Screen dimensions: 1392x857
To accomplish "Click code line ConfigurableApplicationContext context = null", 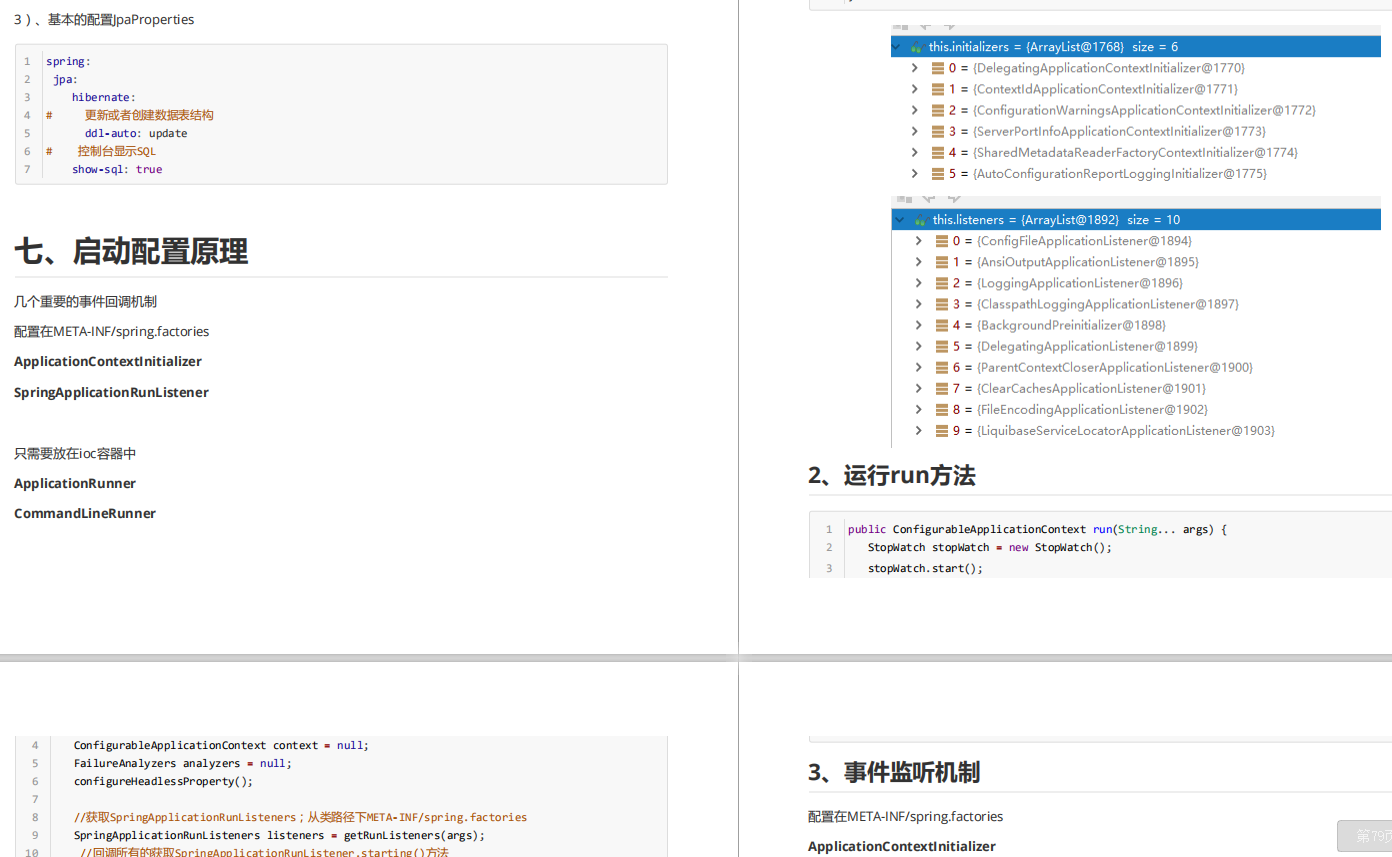I will [221, 745].
